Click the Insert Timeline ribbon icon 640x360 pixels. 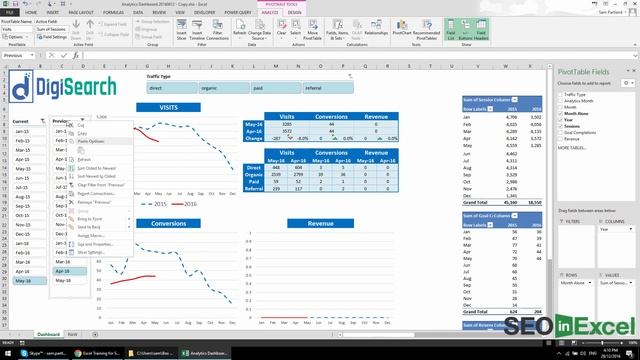pos(197,29)
